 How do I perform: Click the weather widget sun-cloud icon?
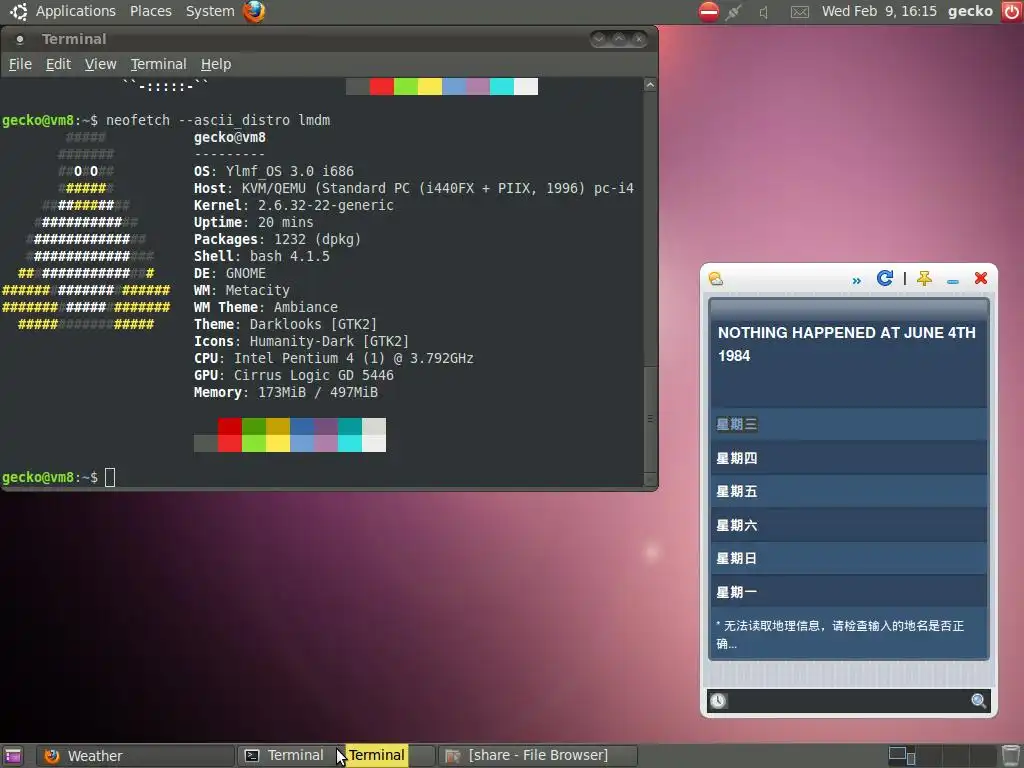click(x=716, y=279)
